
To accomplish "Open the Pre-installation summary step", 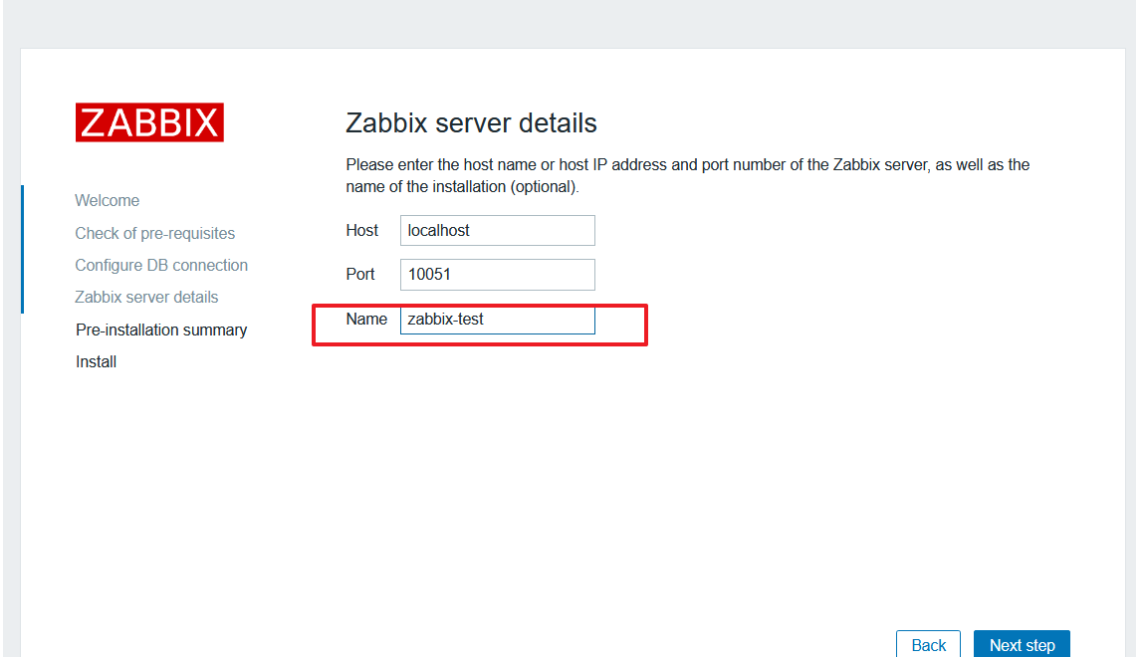I will click(160, 329).
